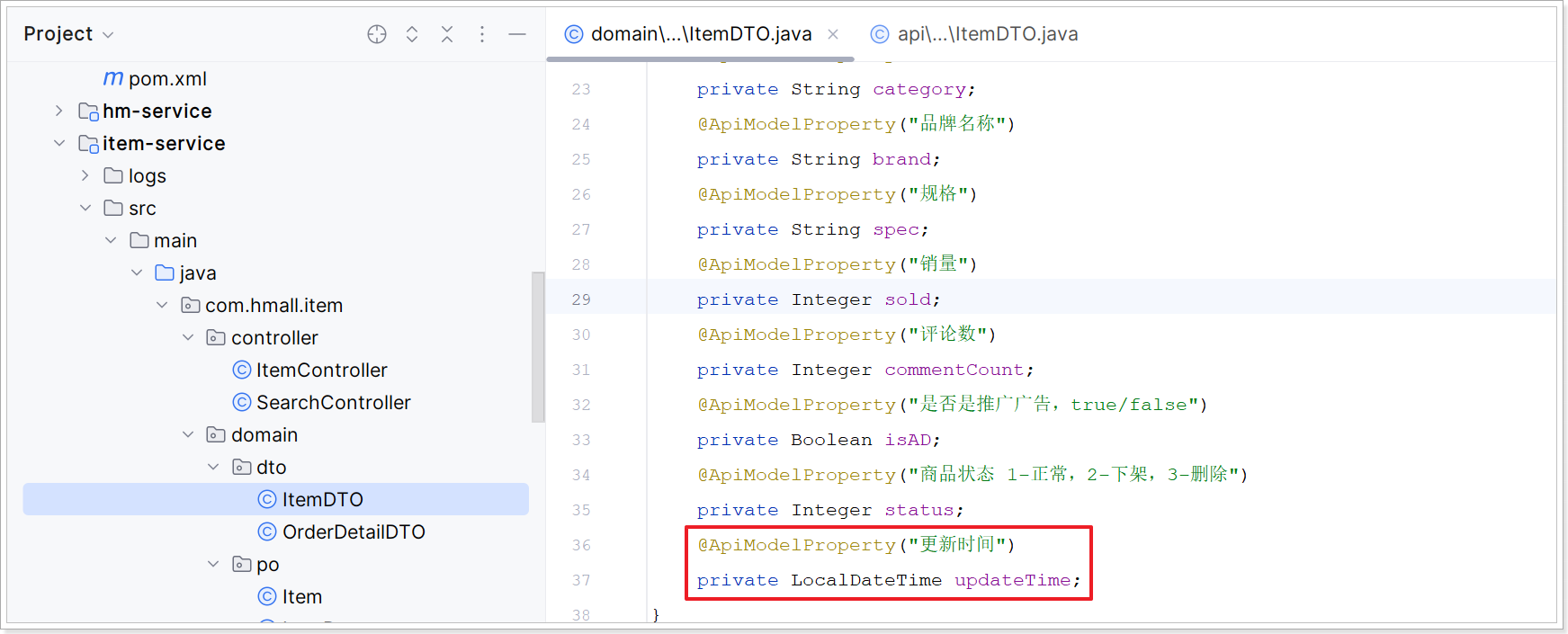The image size is (1568, 634).
Task: Collapse the item-service module
Action: click(59, 143)
